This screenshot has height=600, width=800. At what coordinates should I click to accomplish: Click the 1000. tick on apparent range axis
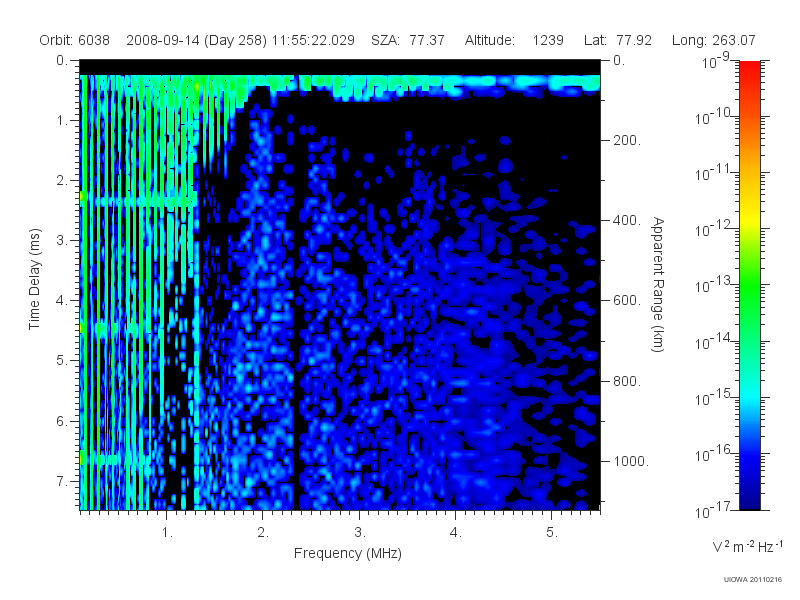click(x=631, y=461)
